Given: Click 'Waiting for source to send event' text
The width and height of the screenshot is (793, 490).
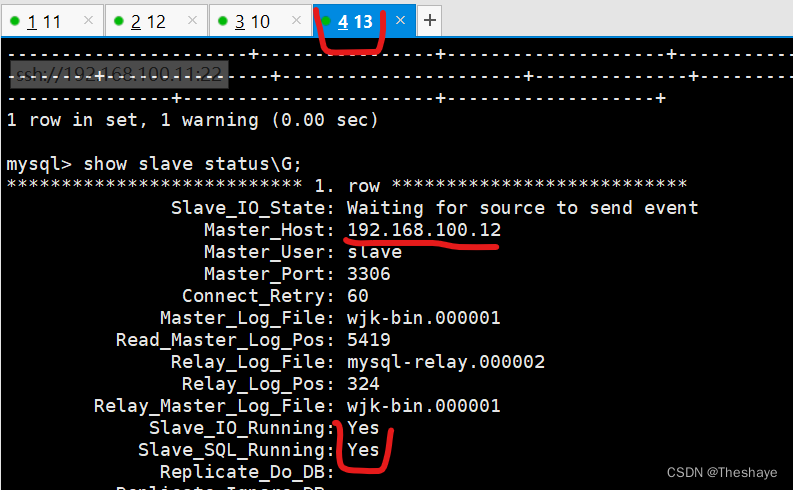Looking at the screenshot, I should 522,208.
